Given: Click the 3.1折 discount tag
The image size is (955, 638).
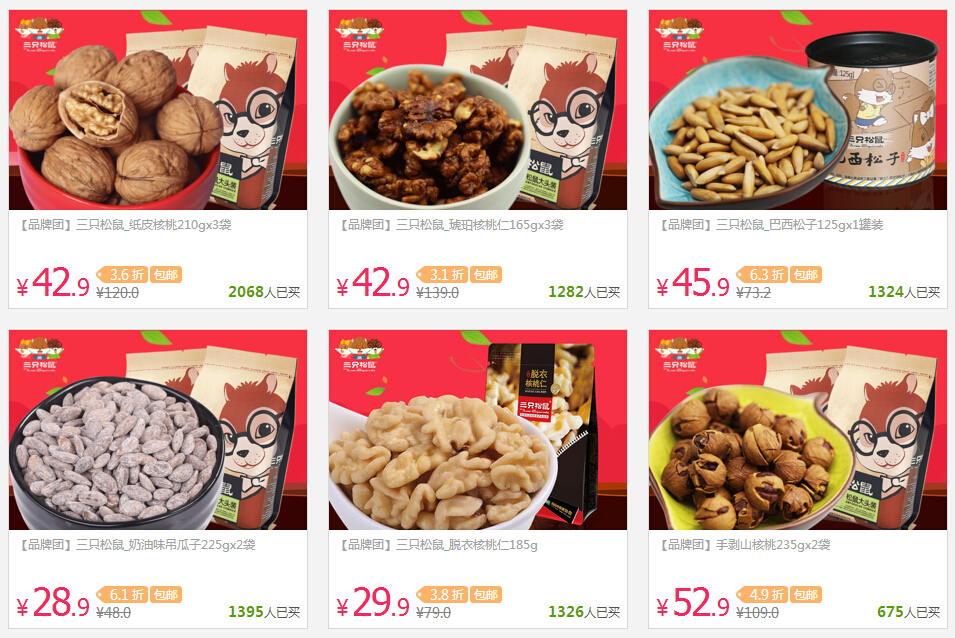Looking at the screenshot, I should (442, 275).
